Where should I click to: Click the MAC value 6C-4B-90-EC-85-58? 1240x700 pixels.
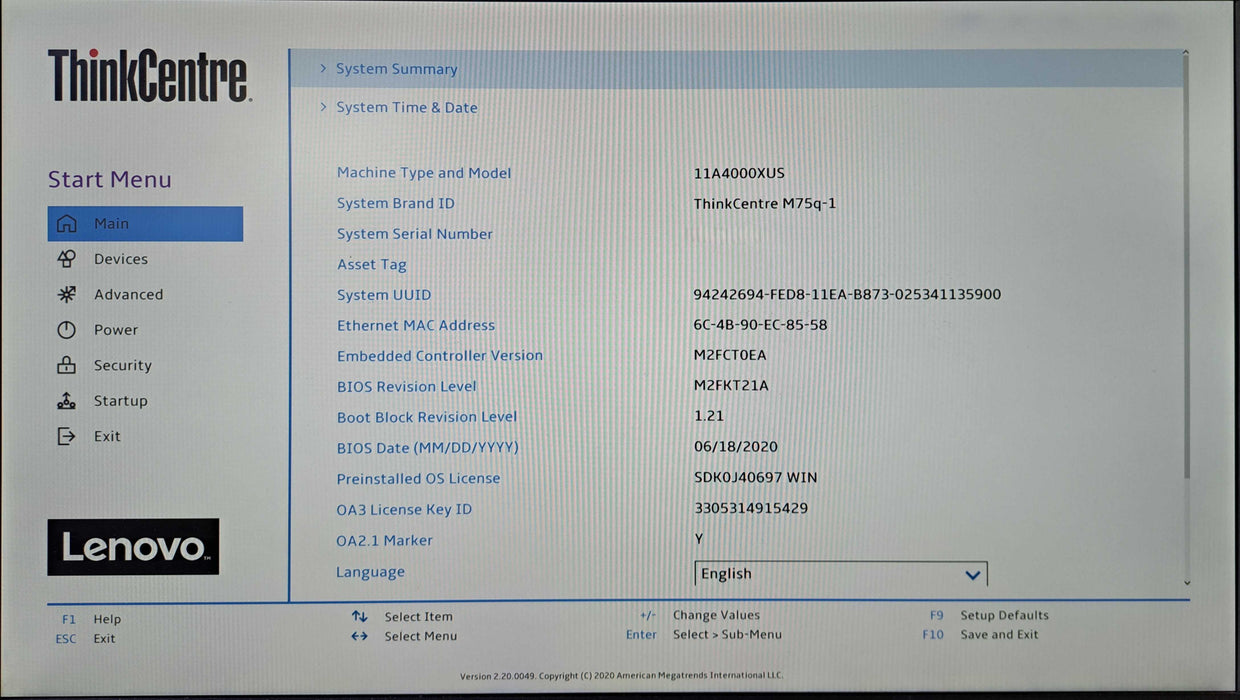(x=760, y=325)
